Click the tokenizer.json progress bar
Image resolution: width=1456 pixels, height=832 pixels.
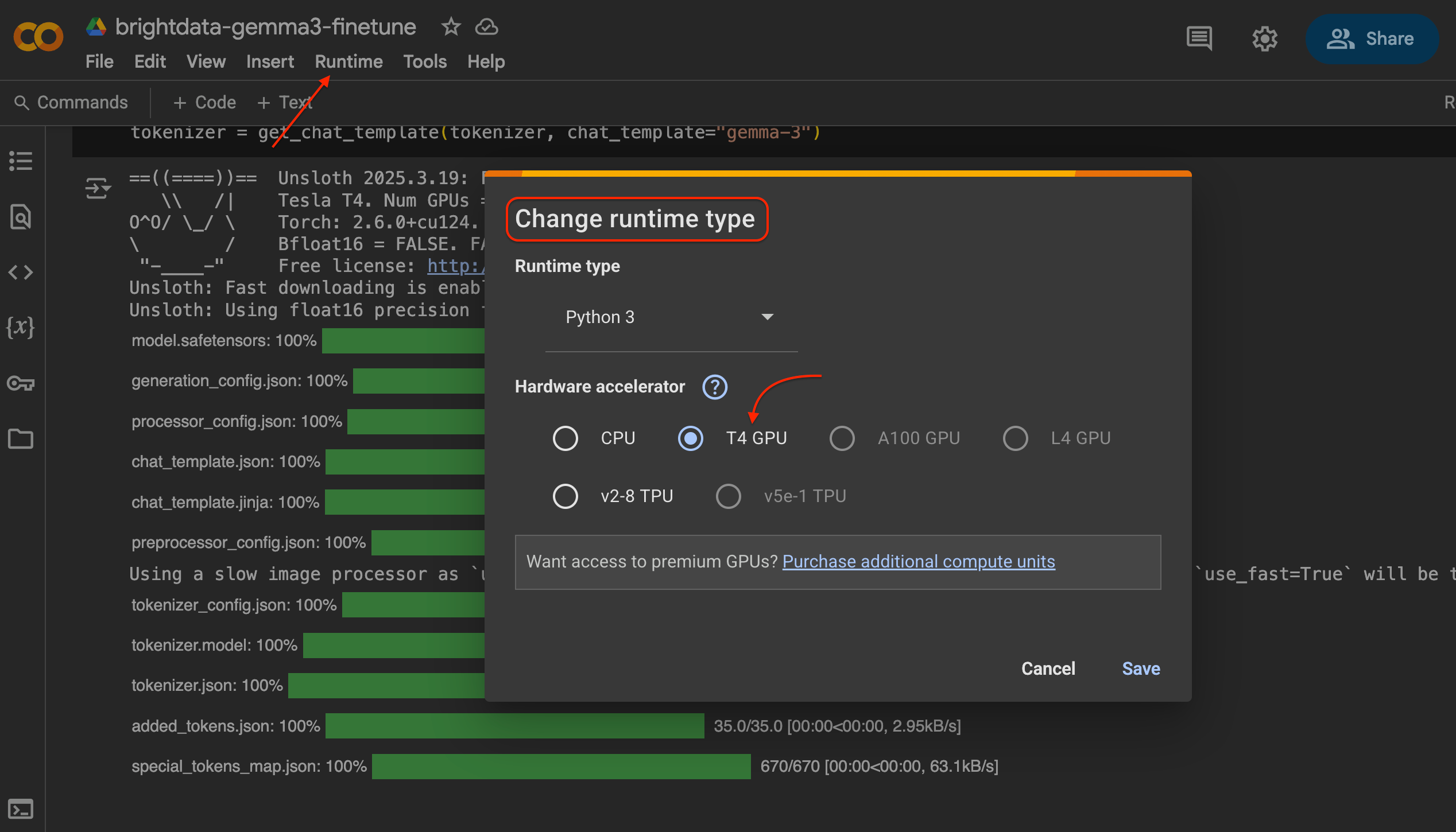click(386, 686)
